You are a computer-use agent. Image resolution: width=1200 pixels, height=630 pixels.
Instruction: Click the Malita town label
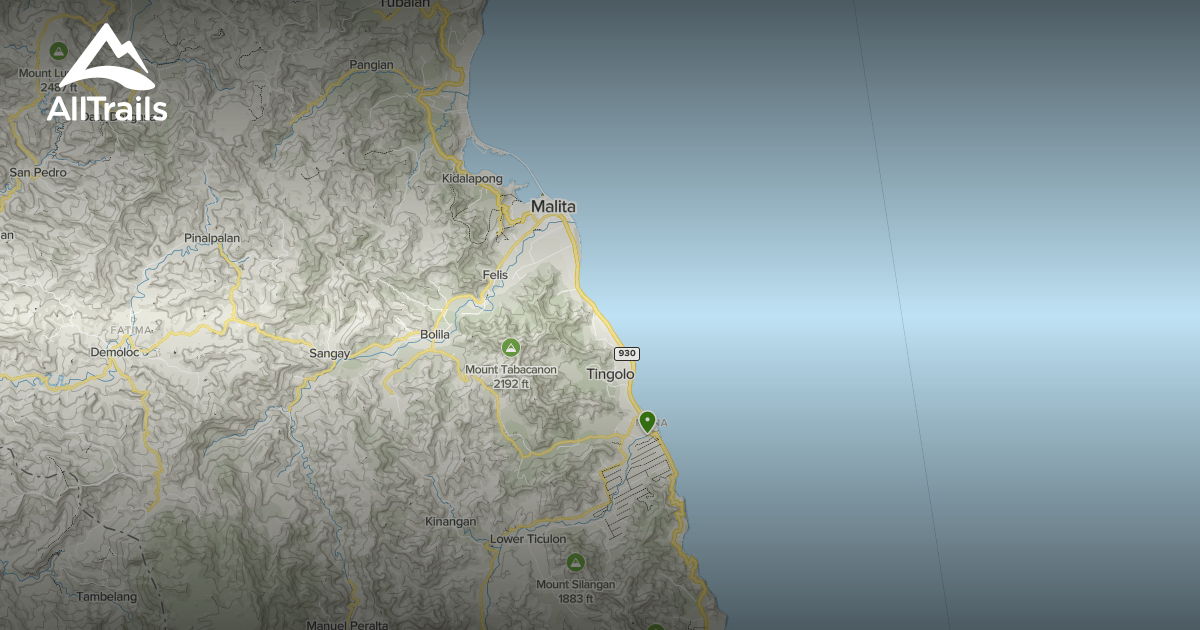[553, 206]
